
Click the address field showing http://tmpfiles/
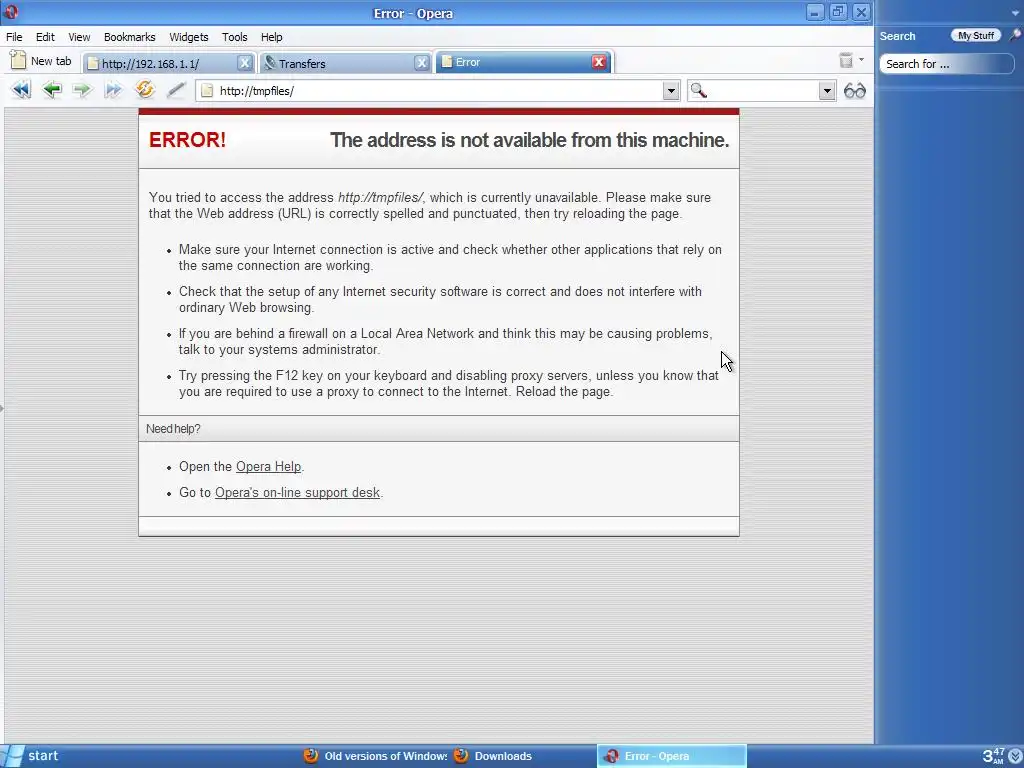point(438,91)
